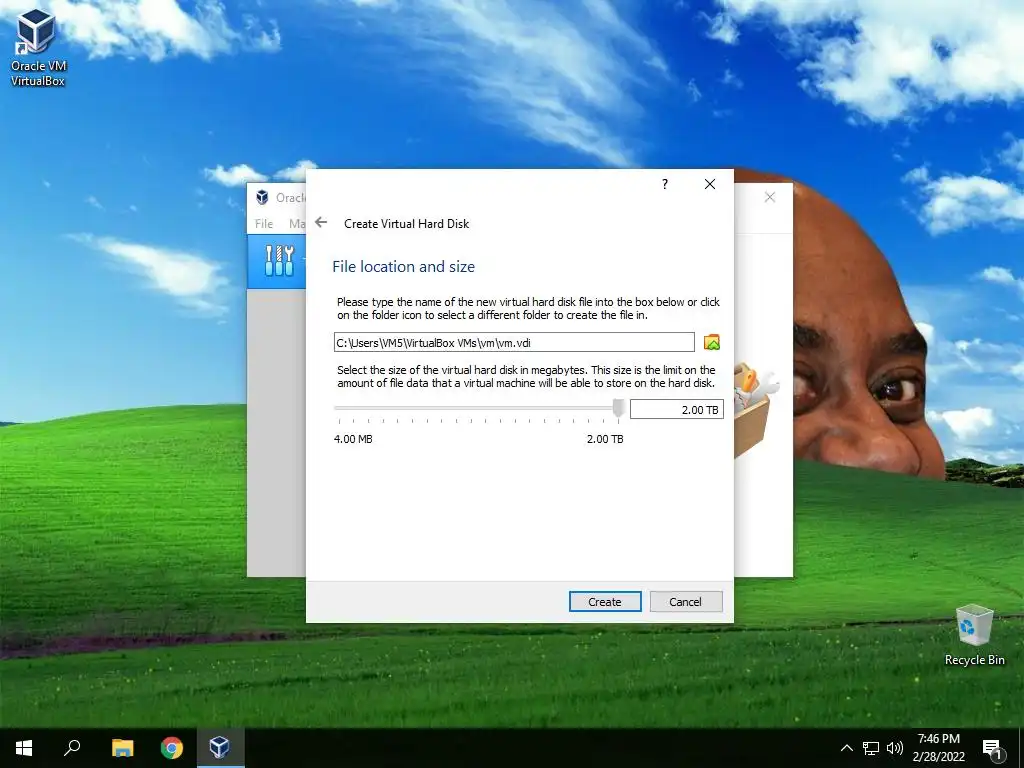Image resolution: width=1024 pixels, height=768 pixels.
Task: Click the 4.00 MB minimum size label
Action: point(353,439)
